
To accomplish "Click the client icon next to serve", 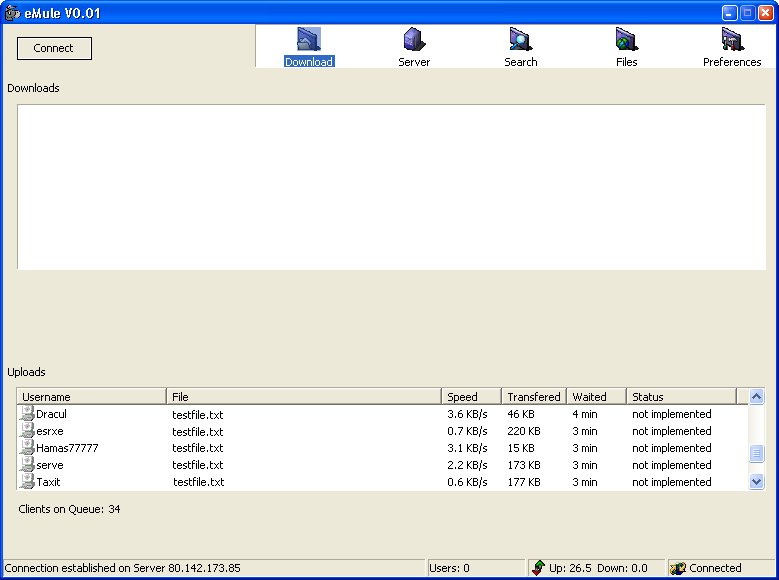I will coord(27,464).
